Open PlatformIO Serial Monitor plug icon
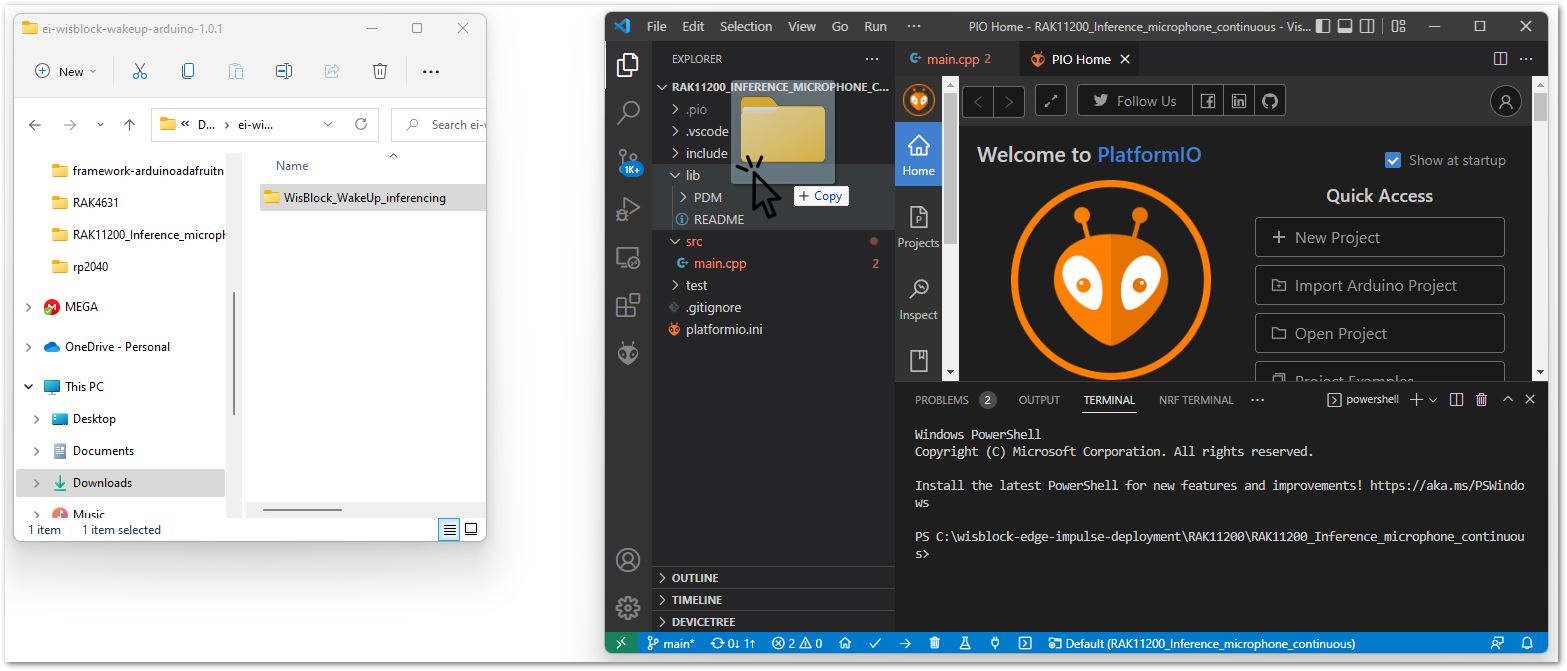The image size is (1567, 671). pos(995,643)
